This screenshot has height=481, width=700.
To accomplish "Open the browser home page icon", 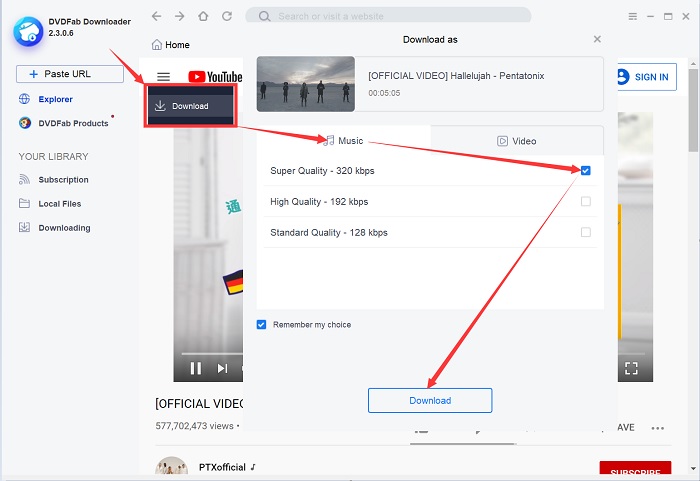I will 203,17.
